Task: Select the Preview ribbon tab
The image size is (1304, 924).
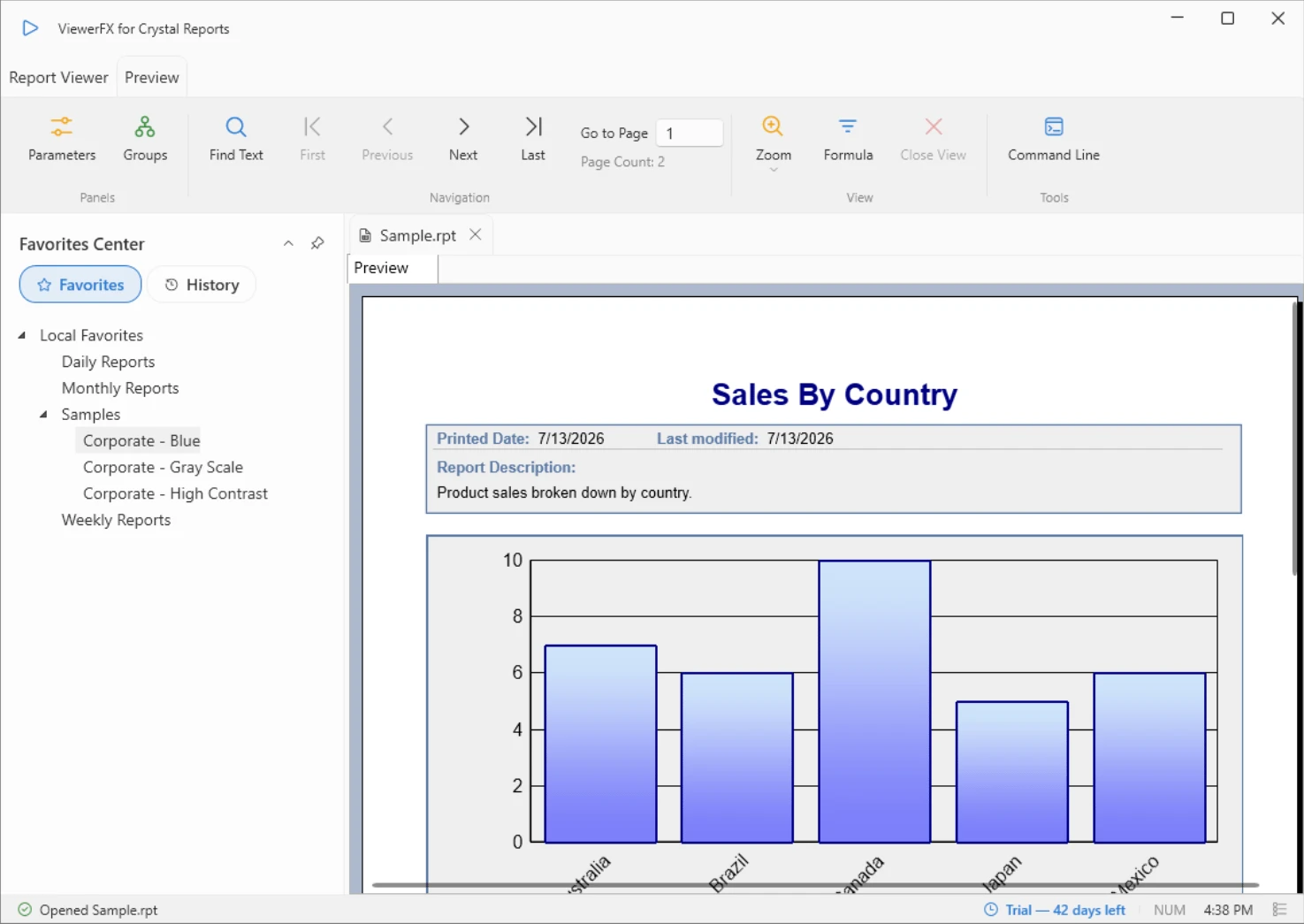Action: tap(152, 78)
